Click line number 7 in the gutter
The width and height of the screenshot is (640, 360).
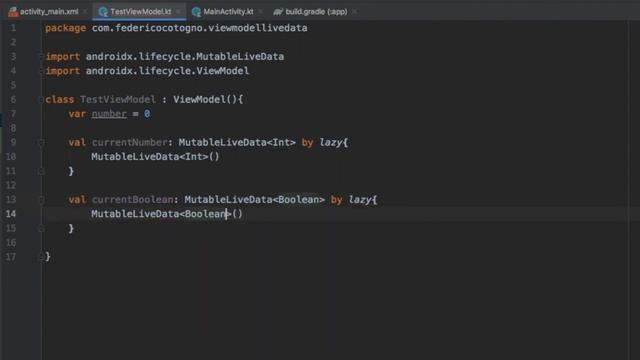click(13, 114)
